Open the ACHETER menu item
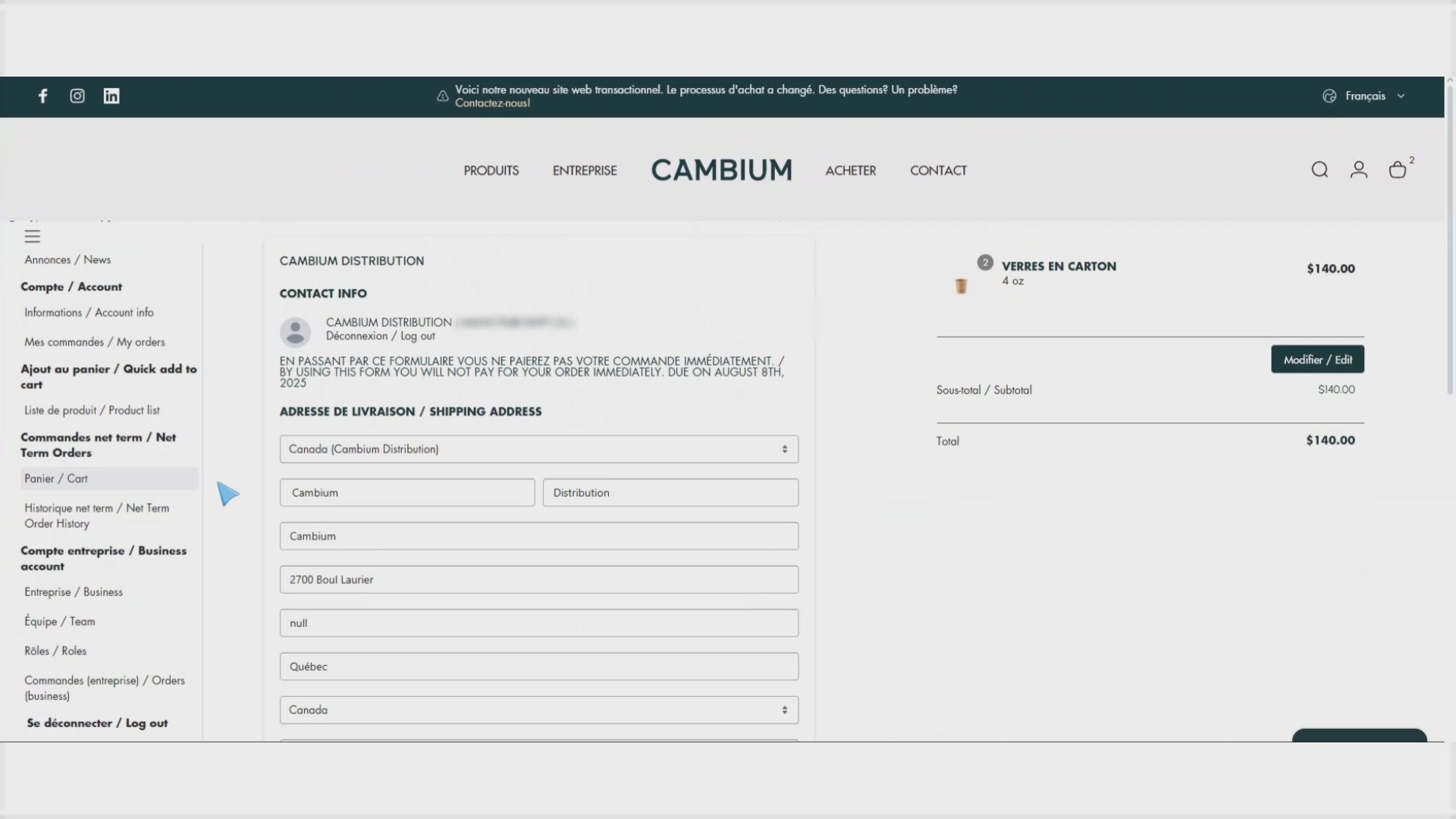This screenshot has height=819, width=1456. 850,171
